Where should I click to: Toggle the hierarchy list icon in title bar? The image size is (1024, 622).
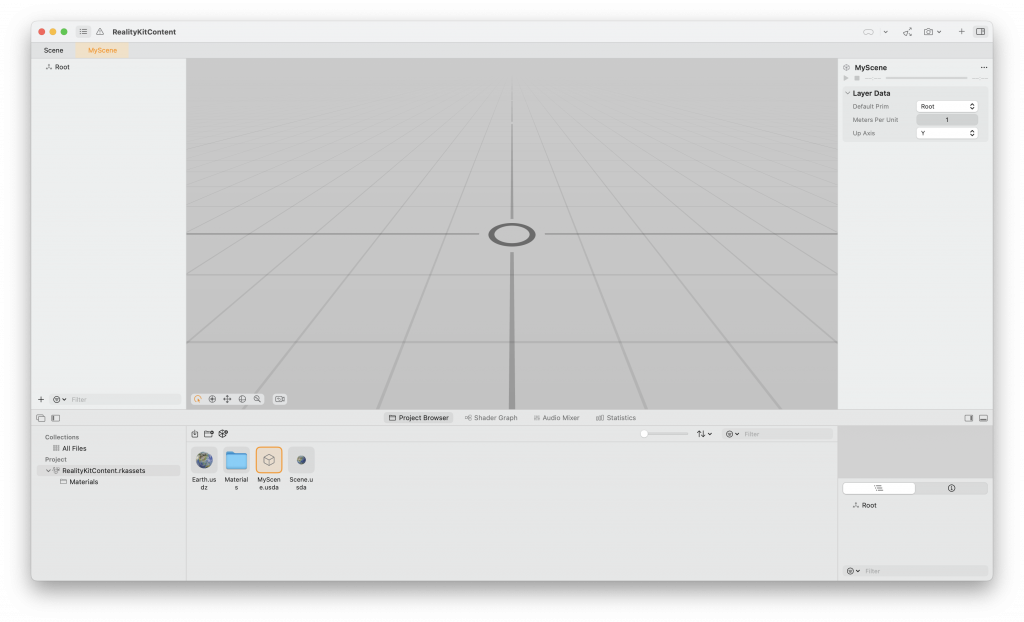pos(83,31)
